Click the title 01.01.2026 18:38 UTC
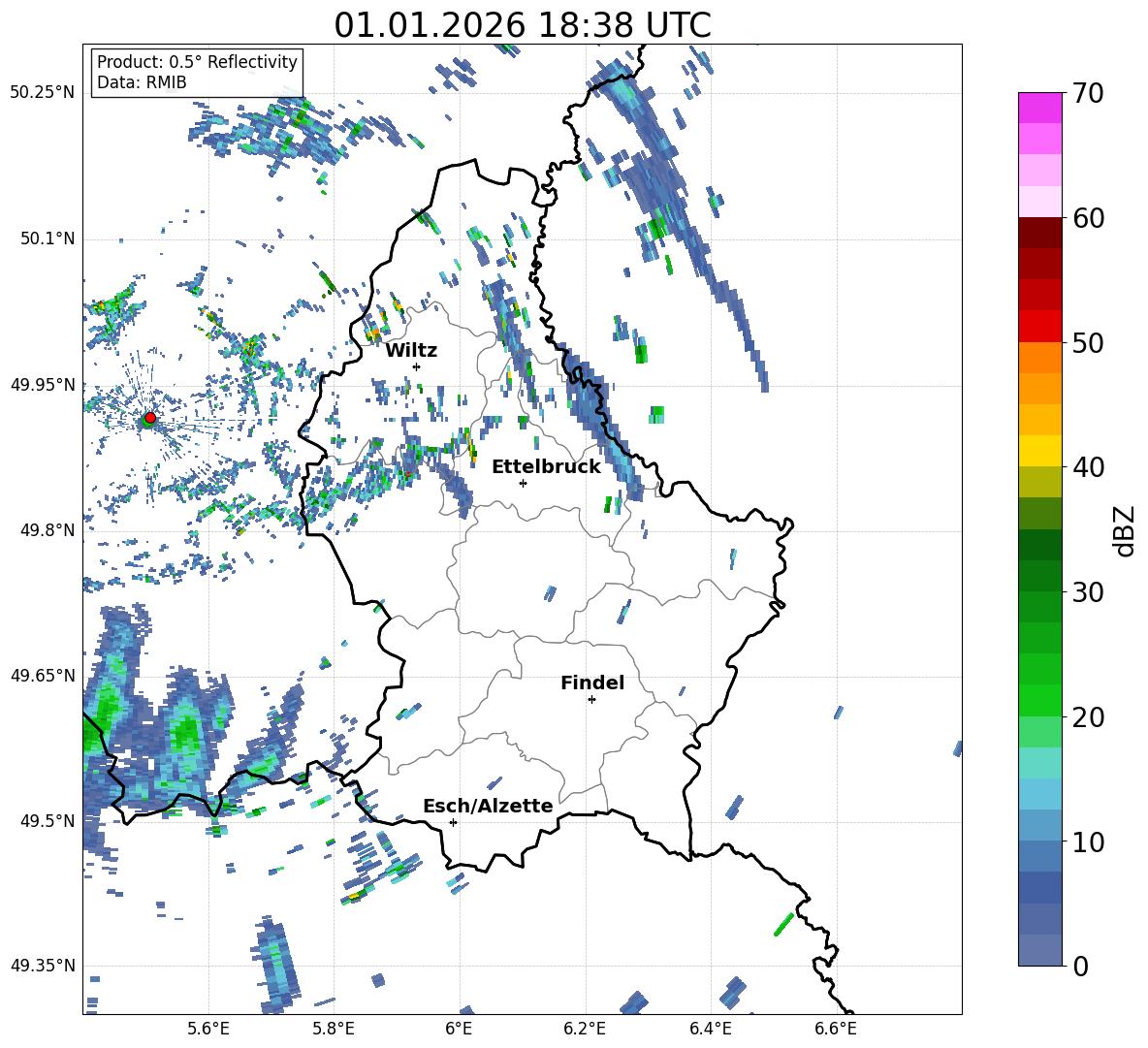The width and height of the screenshot is (1148, 1048). 523,25
